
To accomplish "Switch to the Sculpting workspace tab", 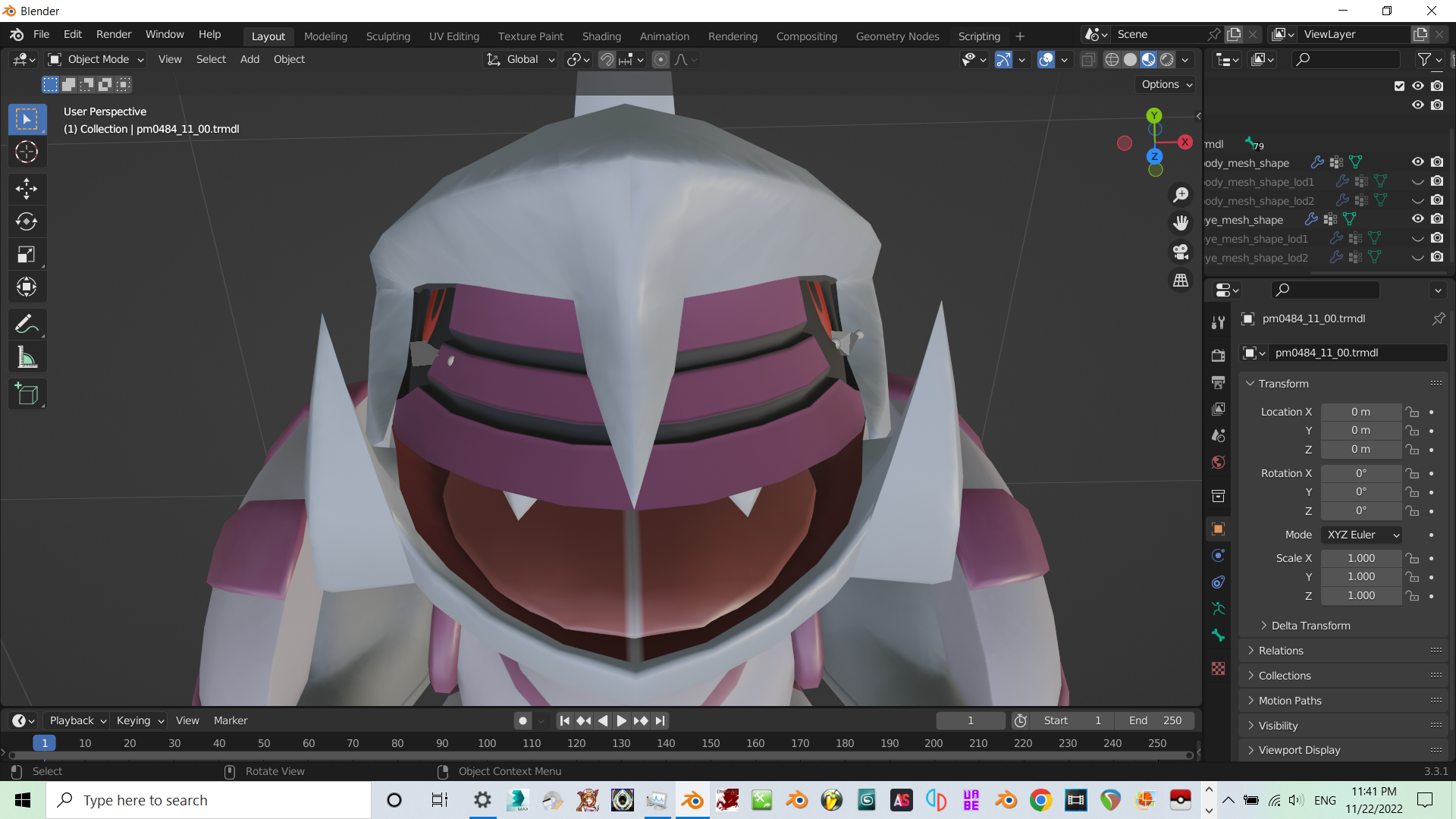I will click(388, 36).
